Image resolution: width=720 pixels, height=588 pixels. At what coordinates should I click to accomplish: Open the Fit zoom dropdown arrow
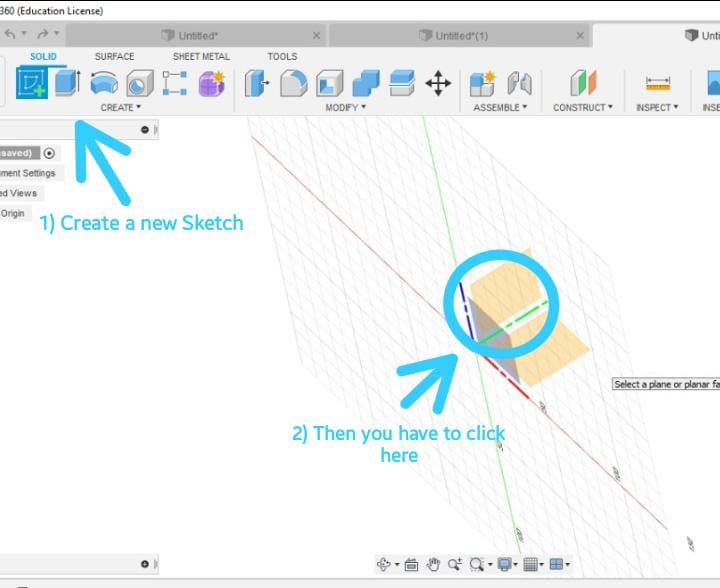pyautogui.click(x=490, y=565)
